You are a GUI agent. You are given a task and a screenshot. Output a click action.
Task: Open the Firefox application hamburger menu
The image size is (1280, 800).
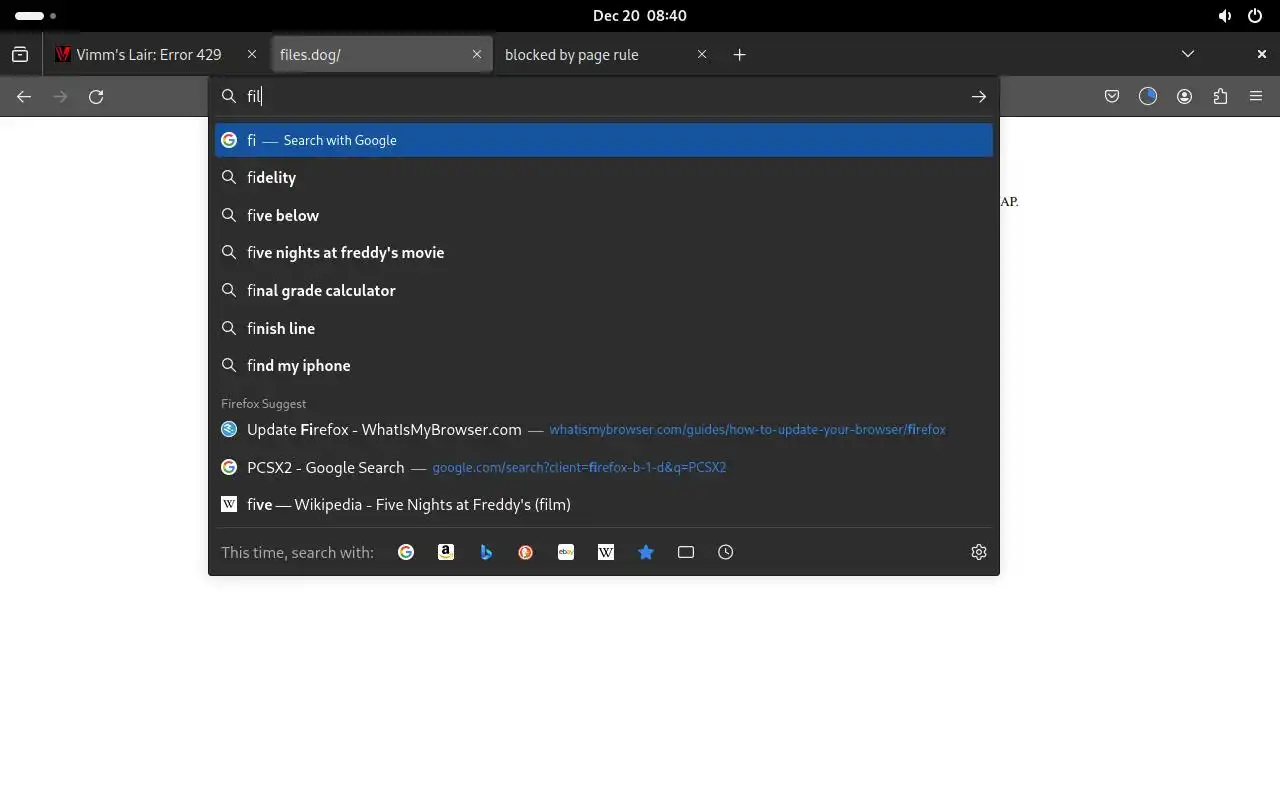pyautogui.click(x=1256, y=97)
